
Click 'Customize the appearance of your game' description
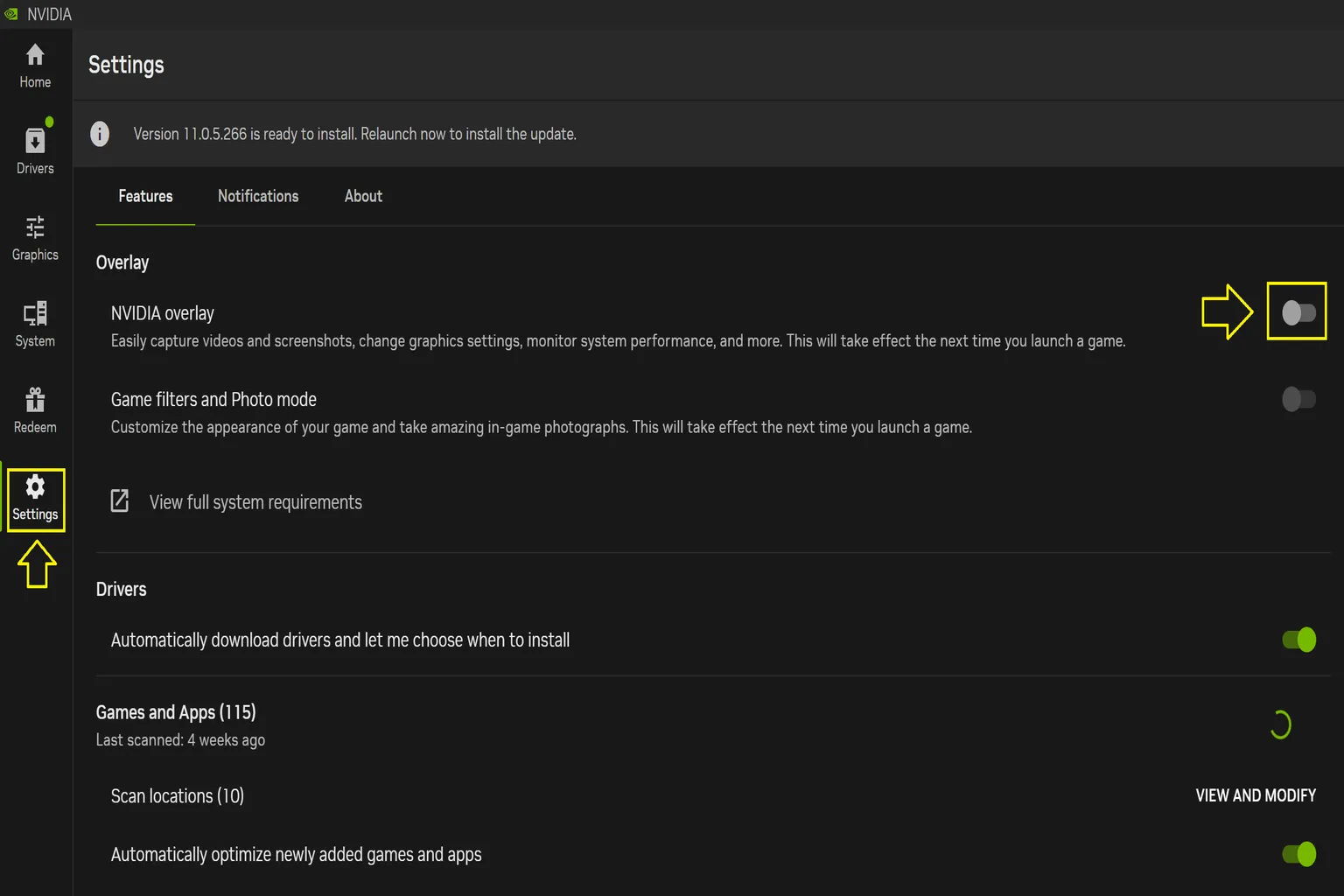pyautogui.click(x=542, y=427)
